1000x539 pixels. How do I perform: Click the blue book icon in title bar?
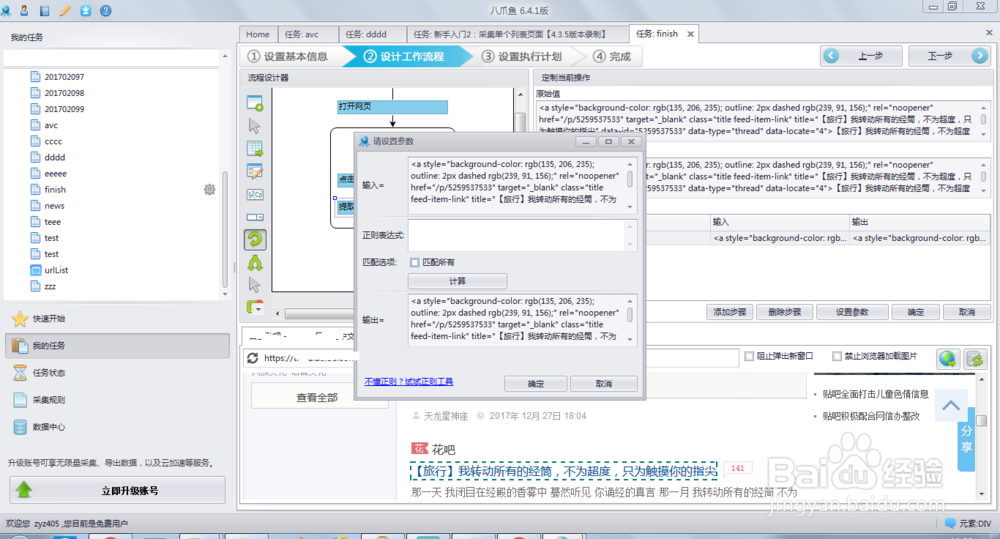45,10
